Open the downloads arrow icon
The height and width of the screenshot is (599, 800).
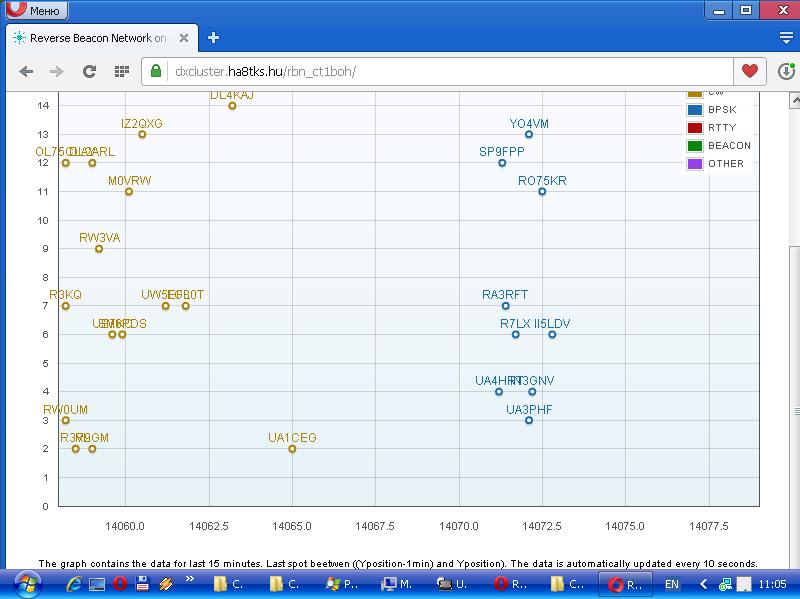pyautogui.click(x=786, y=71)
